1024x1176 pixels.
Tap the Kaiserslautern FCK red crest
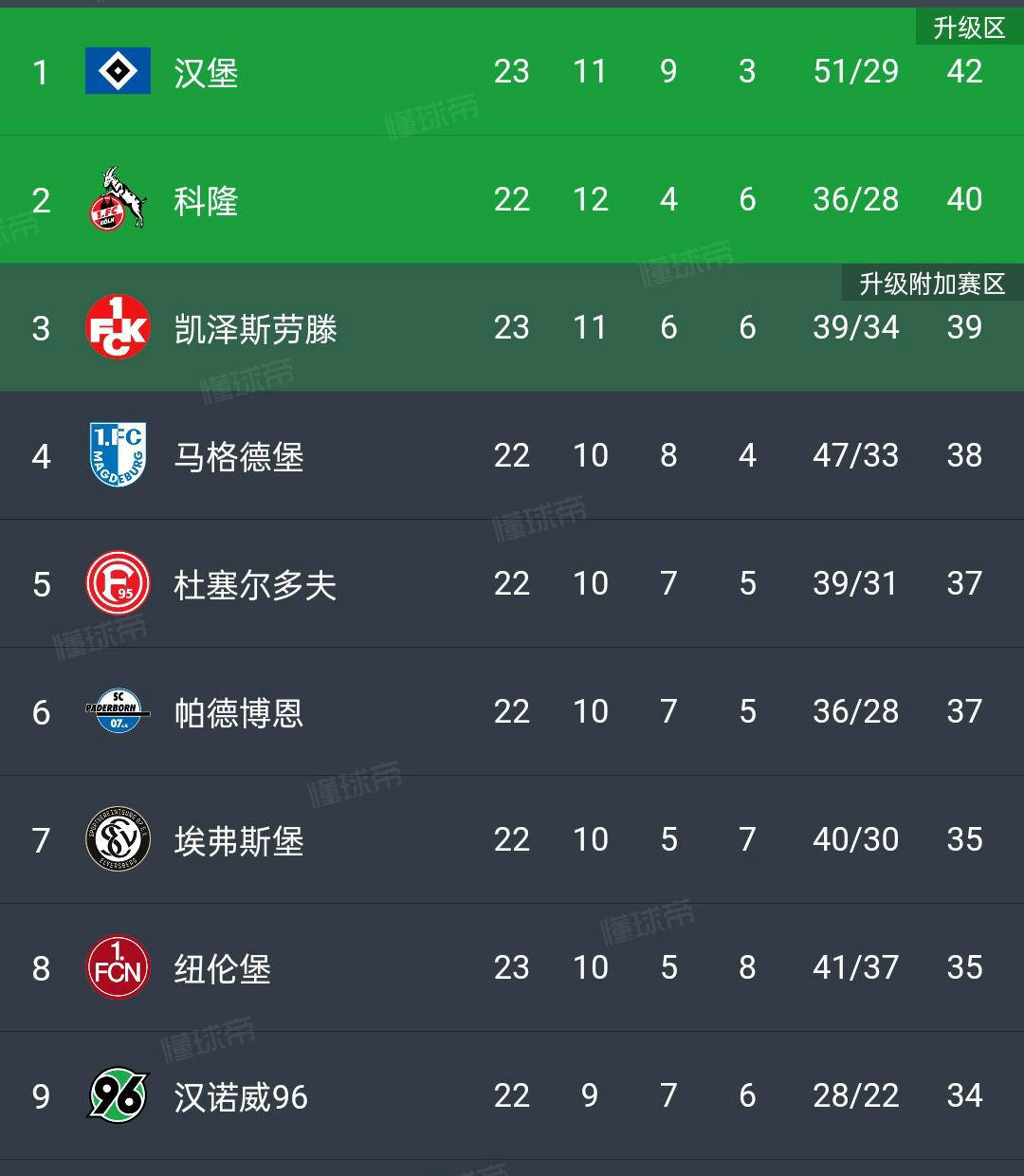tap(118, 327)
